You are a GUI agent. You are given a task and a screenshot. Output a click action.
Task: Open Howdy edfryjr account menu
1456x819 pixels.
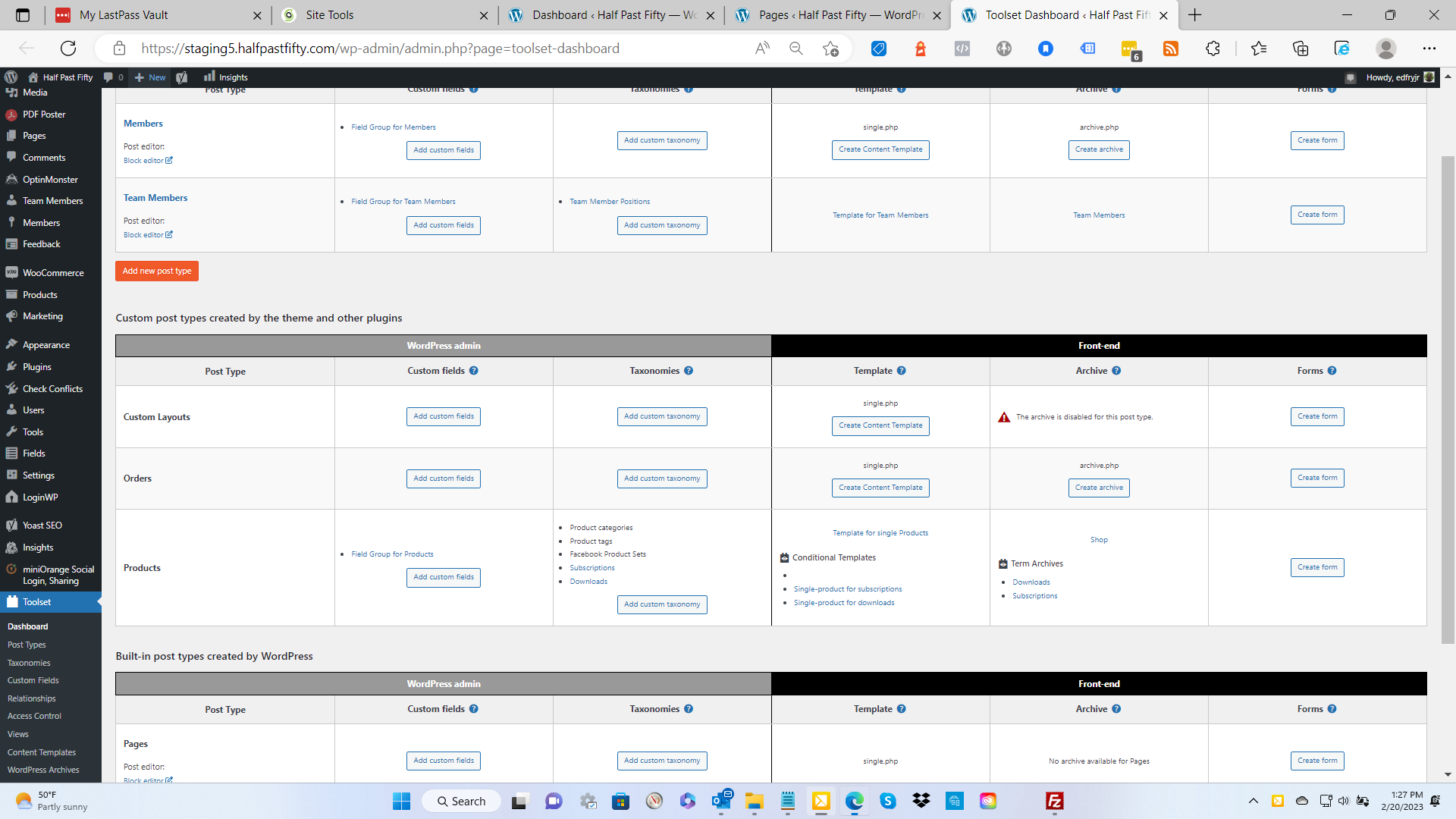(x=1400, y=77)
